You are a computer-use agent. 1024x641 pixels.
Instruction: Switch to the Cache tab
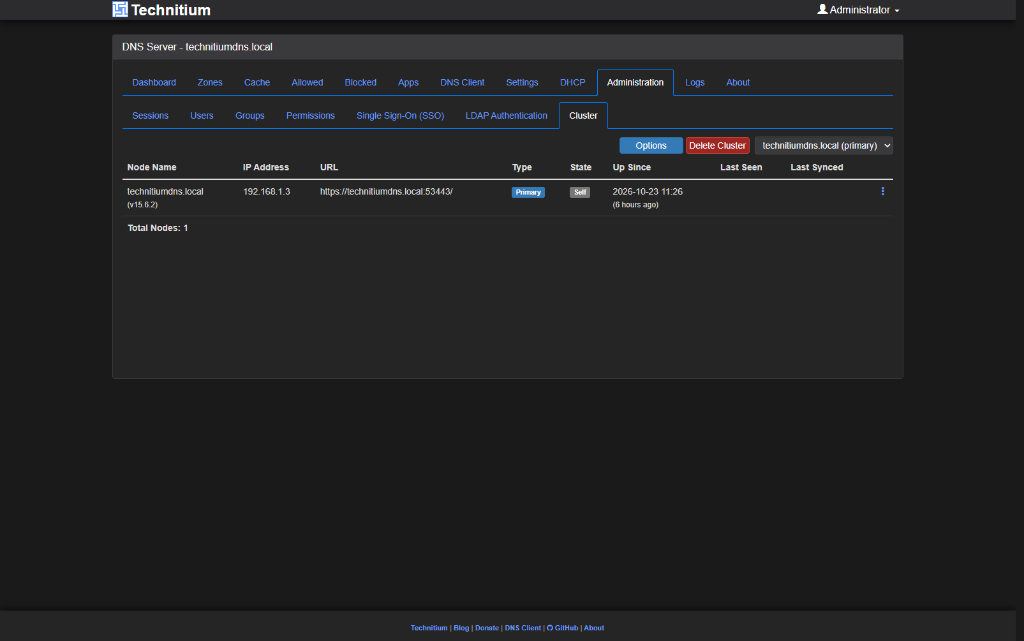[x=257, y=82]
